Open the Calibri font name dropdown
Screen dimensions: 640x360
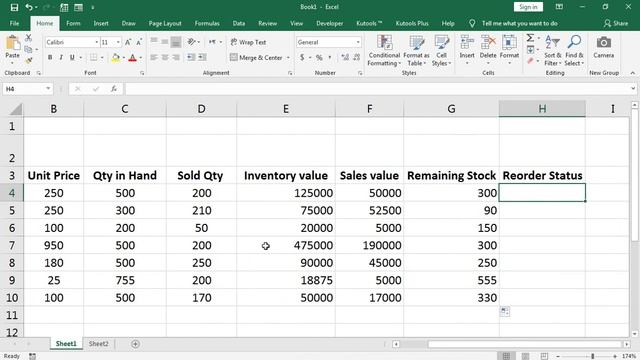pyautogui.click(x=97, y=42)
